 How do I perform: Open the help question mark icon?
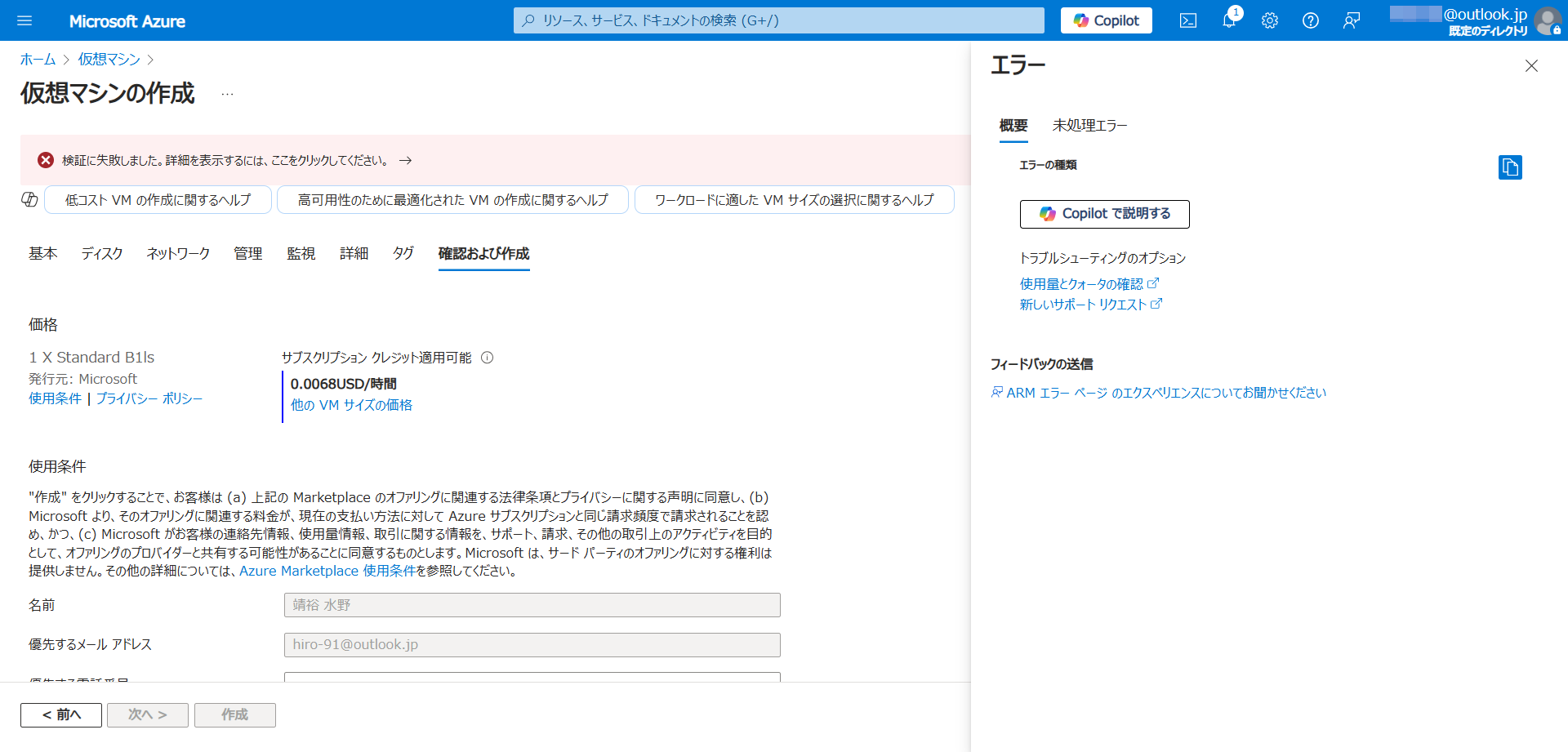point(1310,20)
